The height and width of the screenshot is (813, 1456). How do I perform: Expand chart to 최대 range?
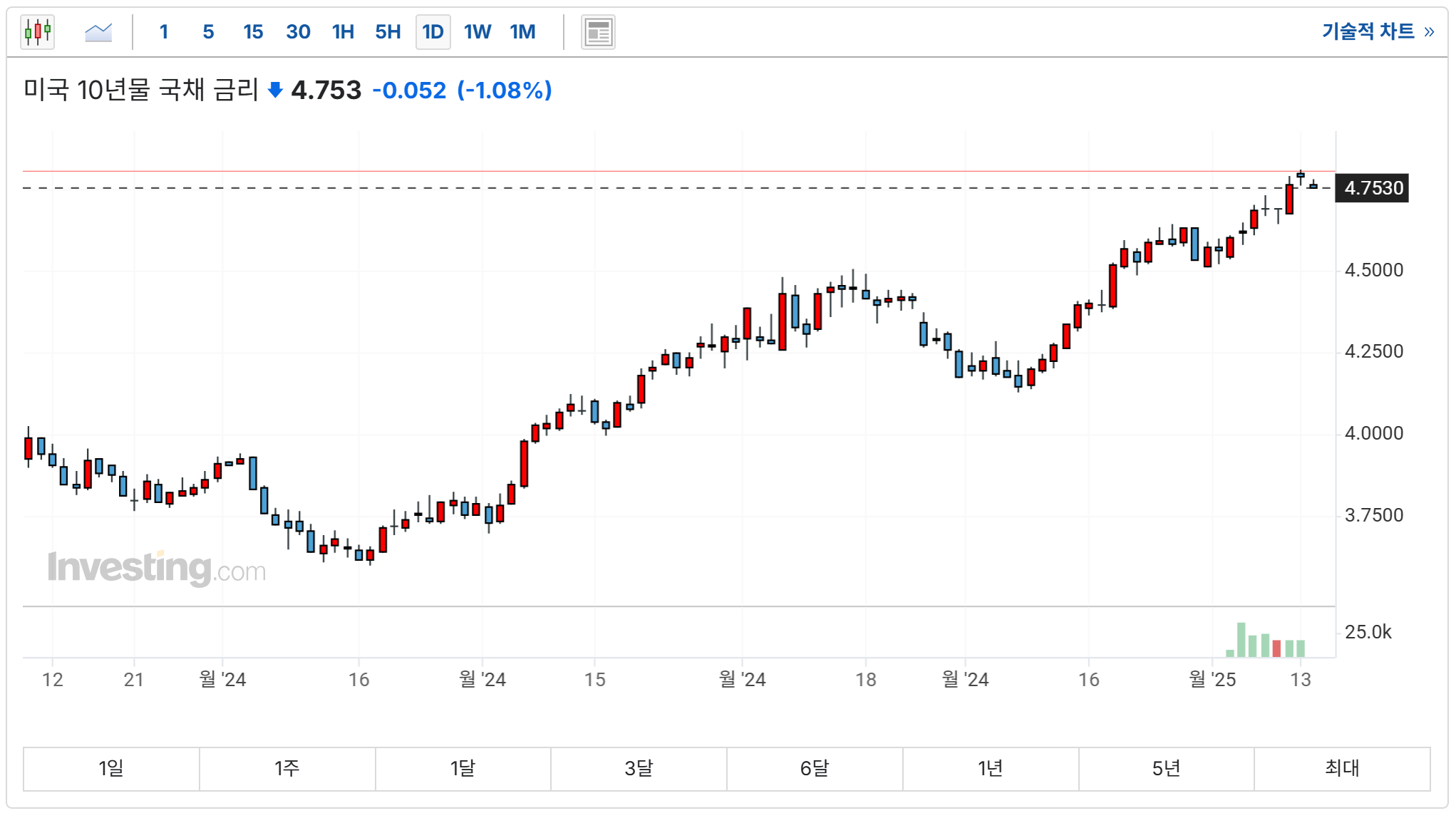[x=1342, y=768]
